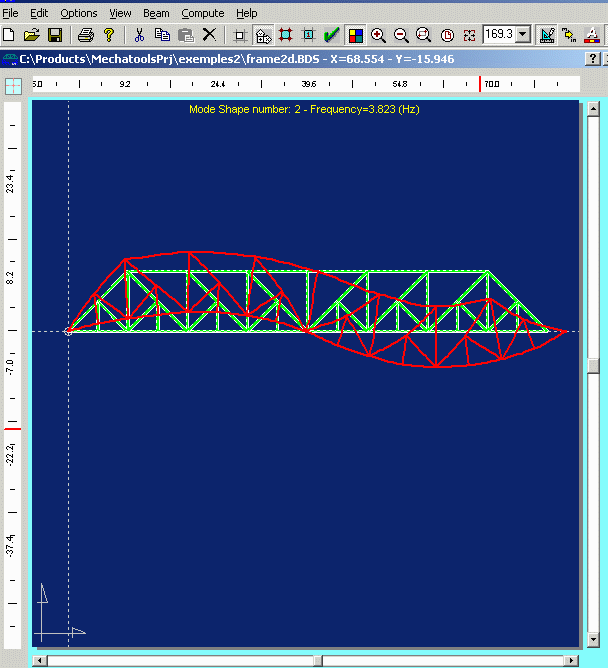This screenshot has width=608, height=668.
Task: Click the file path title bar text
Action: pyautogui.click(x=237, y=59)
